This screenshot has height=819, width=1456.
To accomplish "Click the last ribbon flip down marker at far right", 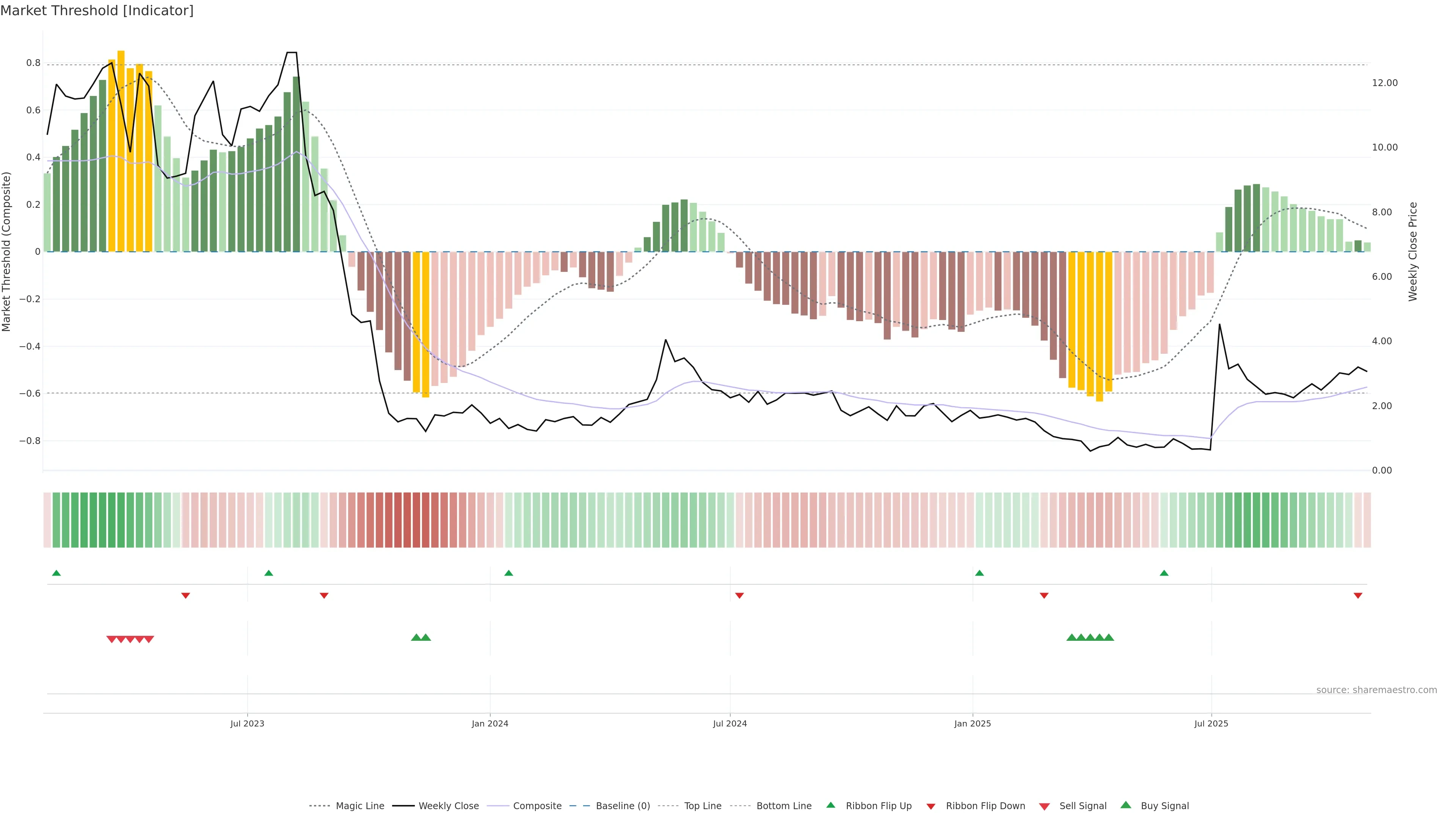I will pyautogui.click(x=1358, y=596).
